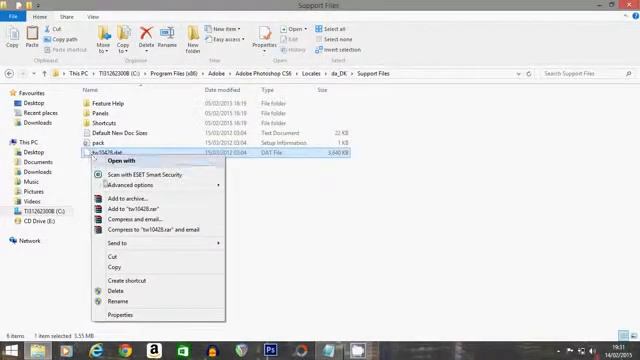Click Search Support Files input box
Image resolution: width=640 pixels, height=360 pixels.
click(x=583, y=74)
